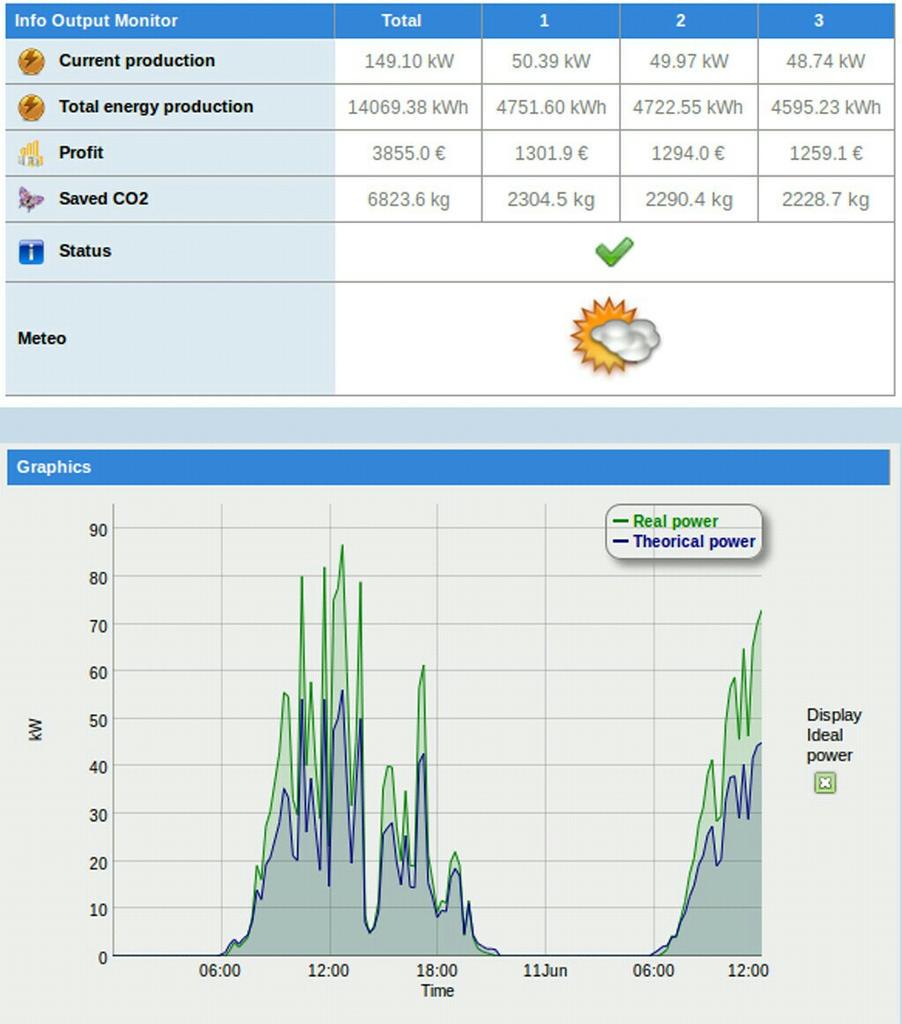
Task: Click the 50.39 kW value
Action: tap(551, 61)
